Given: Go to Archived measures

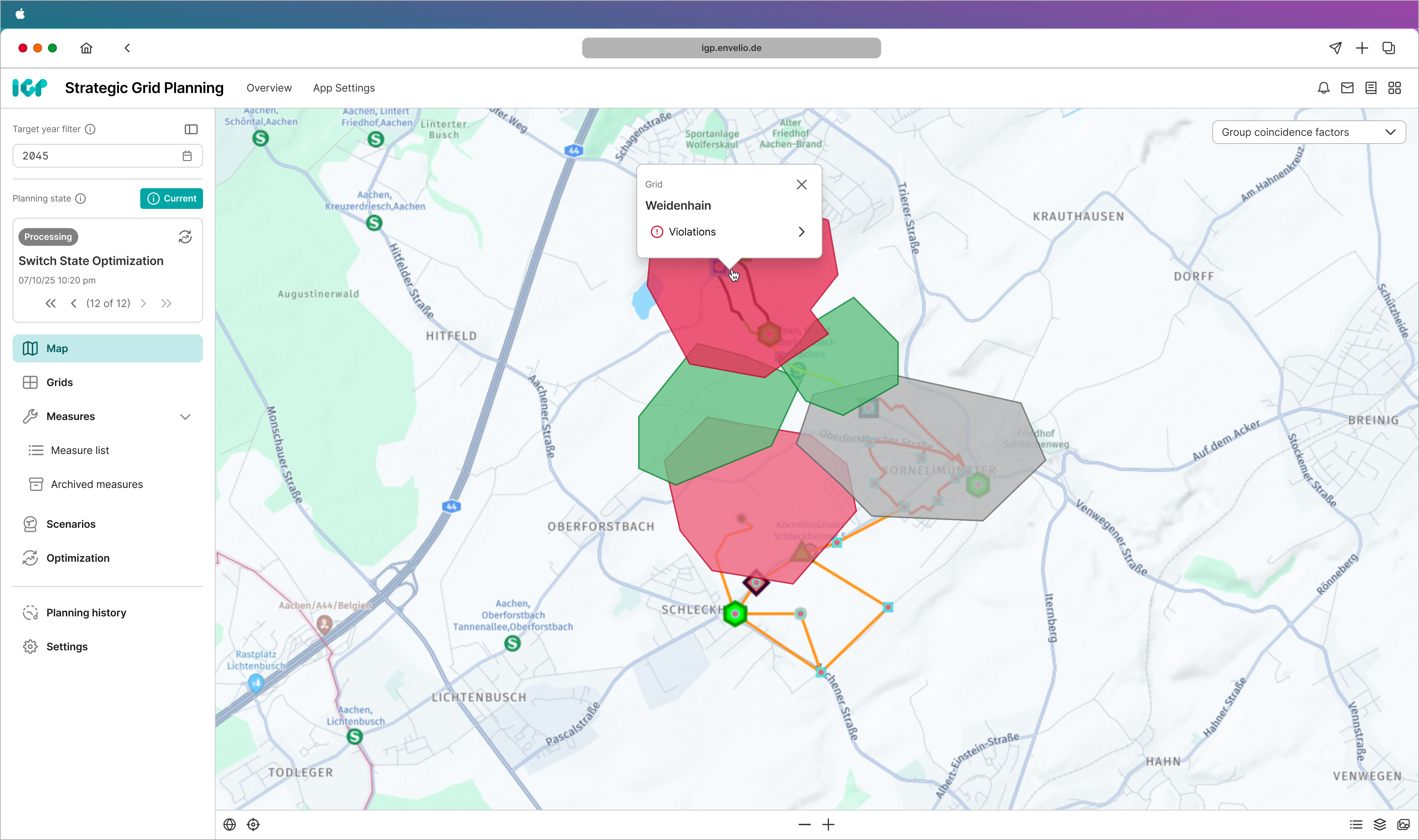Looking at the screenshot, I should [x=96, y=484].
